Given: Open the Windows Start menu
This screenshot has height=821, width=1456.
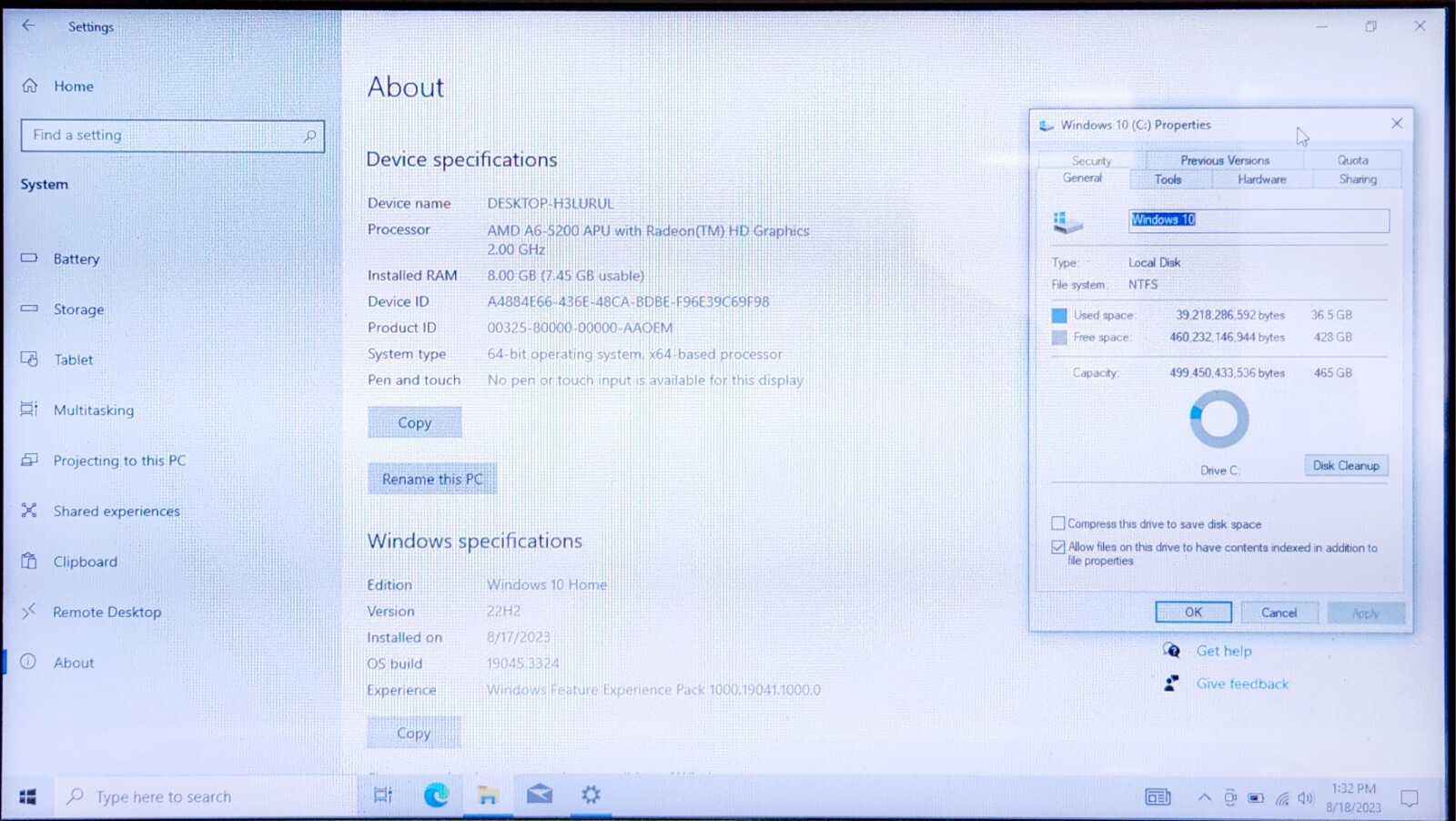Looking at the screenshot, I should click(27, 796).
